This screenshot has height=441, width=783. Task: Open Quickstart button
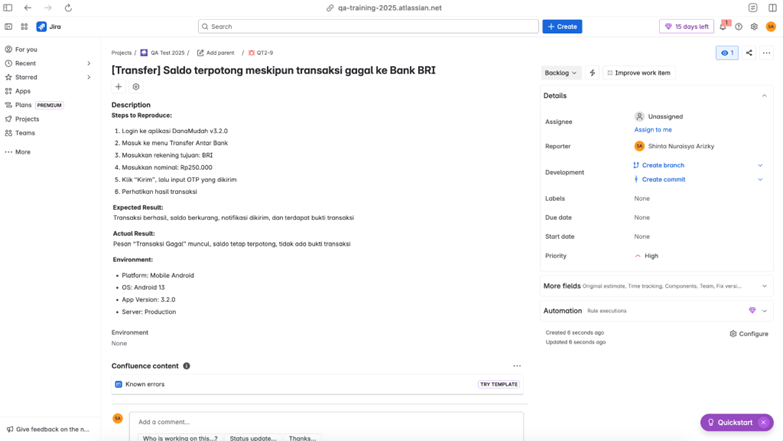[730, 423]
